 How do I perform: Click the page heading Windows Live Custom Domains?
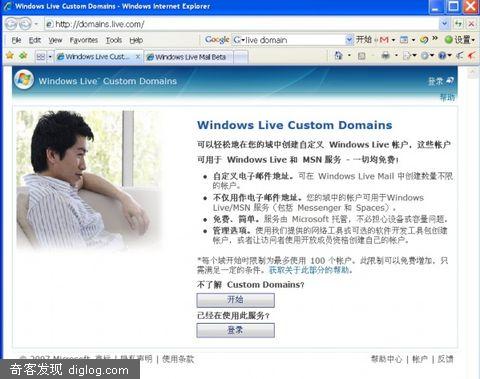(295, 125)
